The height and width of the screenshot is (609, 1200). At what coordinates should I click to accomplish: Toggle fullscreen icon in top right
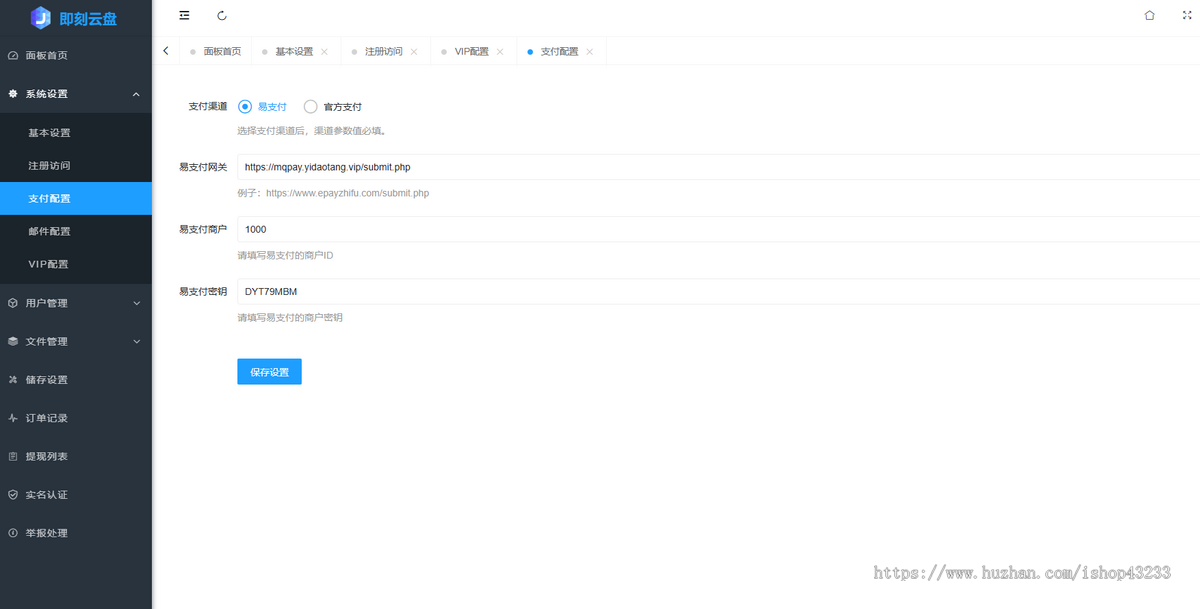pyautogui.click(x=1187, y=15)
